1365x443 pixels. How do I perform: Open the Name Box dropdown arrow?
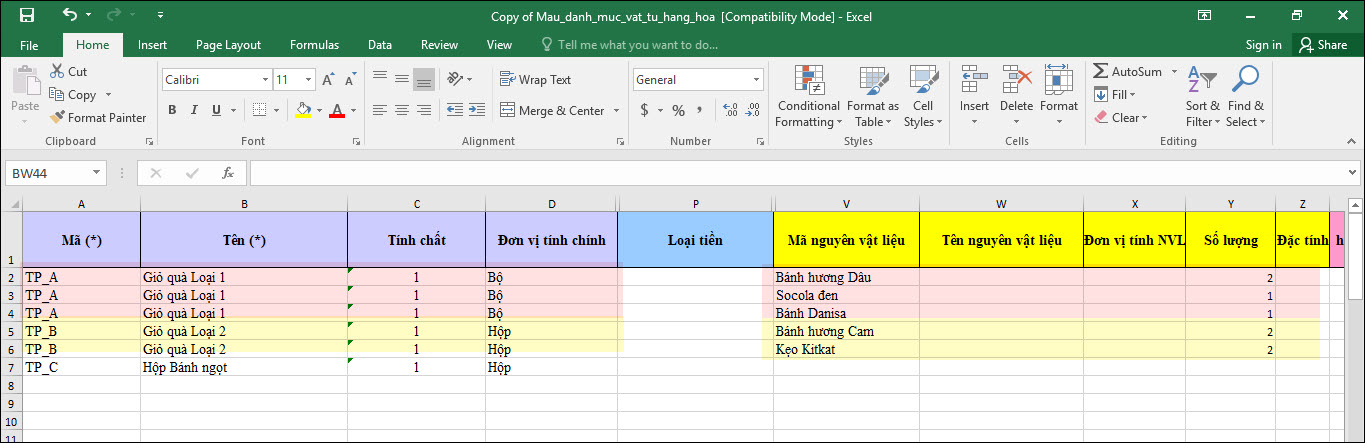[x=97, y=173]
